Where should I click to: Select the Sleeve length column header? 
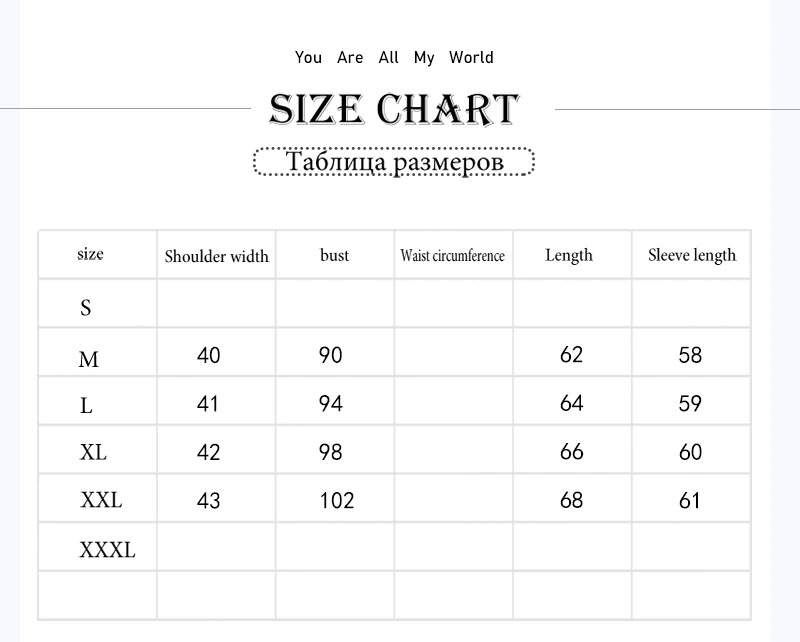(x=692, y=255)
